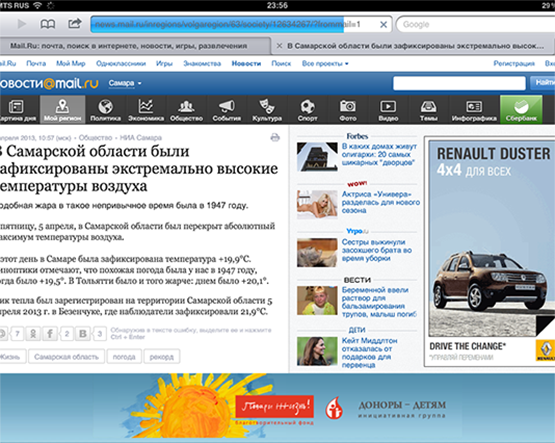Open the НИА Самара source link
555x443 pixels.
click(141, 138)
